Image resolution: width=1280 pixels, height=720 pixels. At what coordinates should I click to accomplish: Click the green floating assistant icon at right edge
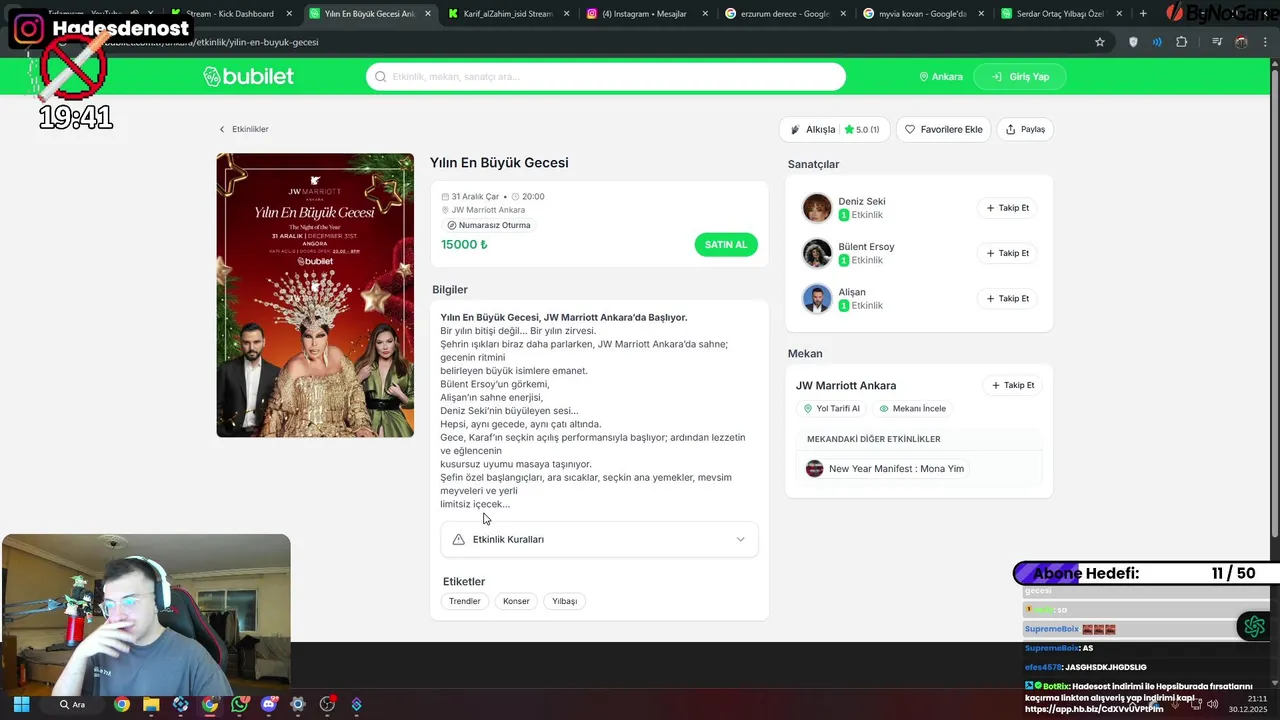point(1254,627)
